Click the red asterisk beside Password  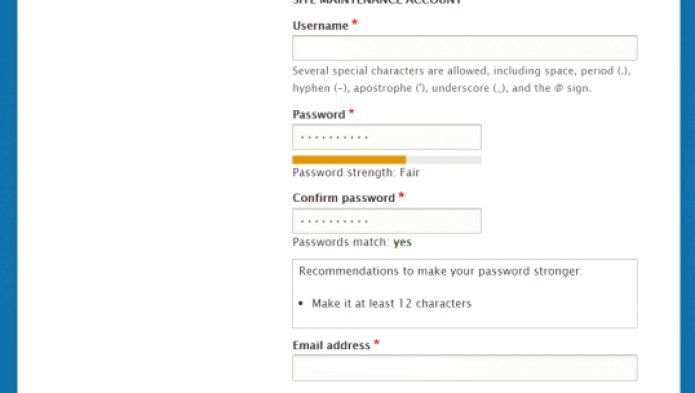coord(351,112)
